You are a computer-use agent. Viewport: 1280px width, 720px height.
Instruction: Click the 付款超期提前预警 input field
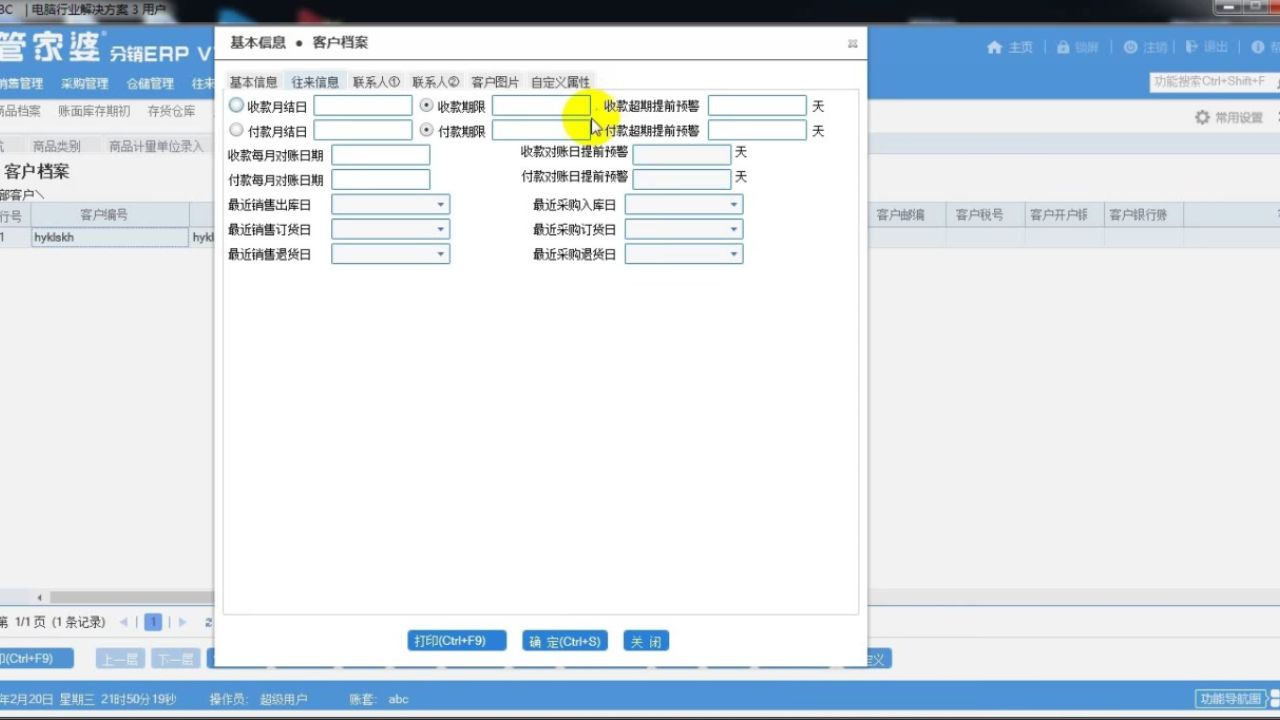[757, 130]
